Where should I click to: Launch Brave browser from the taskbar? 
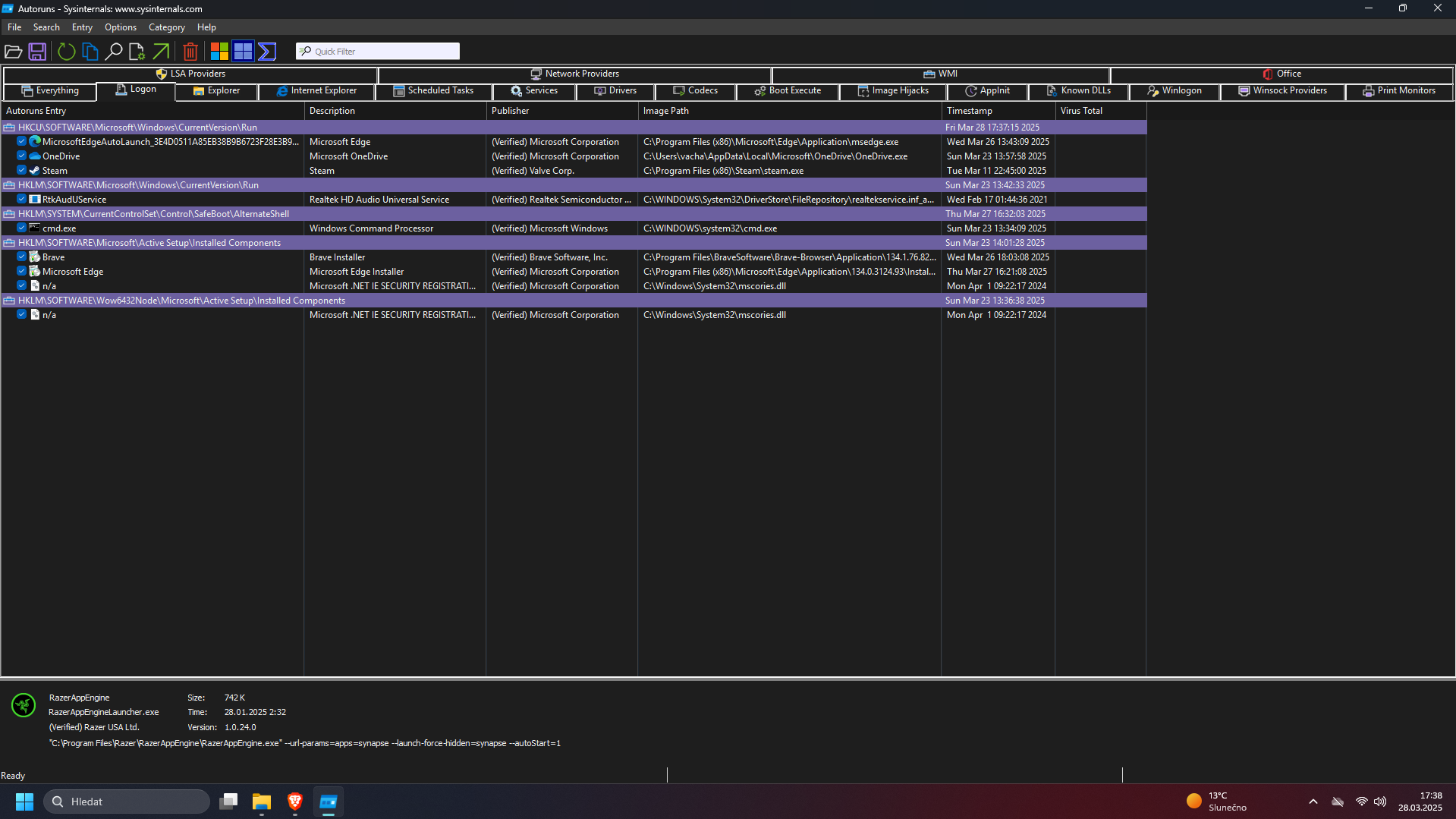point(295,802)
